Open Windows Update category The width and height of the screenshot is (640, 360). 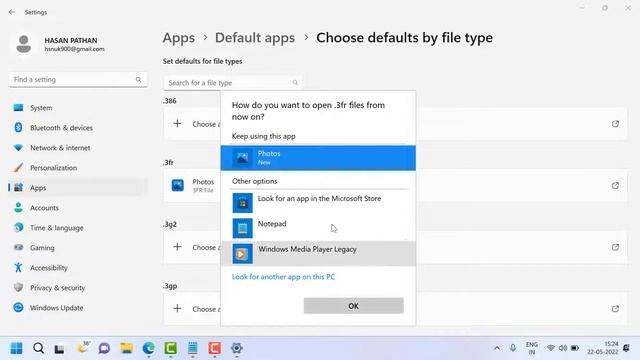coord(78,308)
